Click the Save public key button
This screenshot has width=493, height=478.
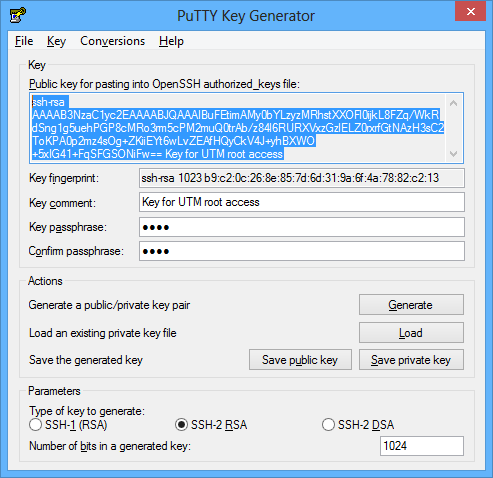[x=300, y=360]
